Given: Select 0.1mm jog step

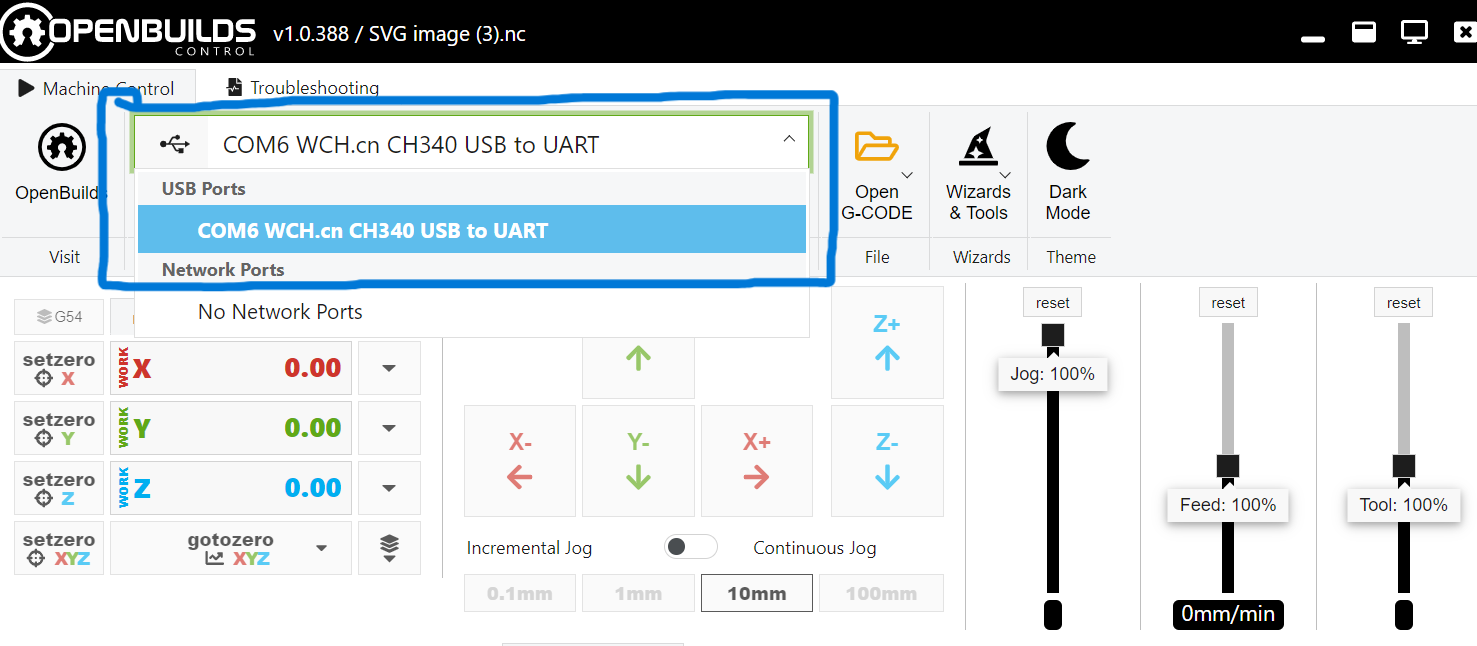Looking at the screenshot, I should (x=520, y=593).
